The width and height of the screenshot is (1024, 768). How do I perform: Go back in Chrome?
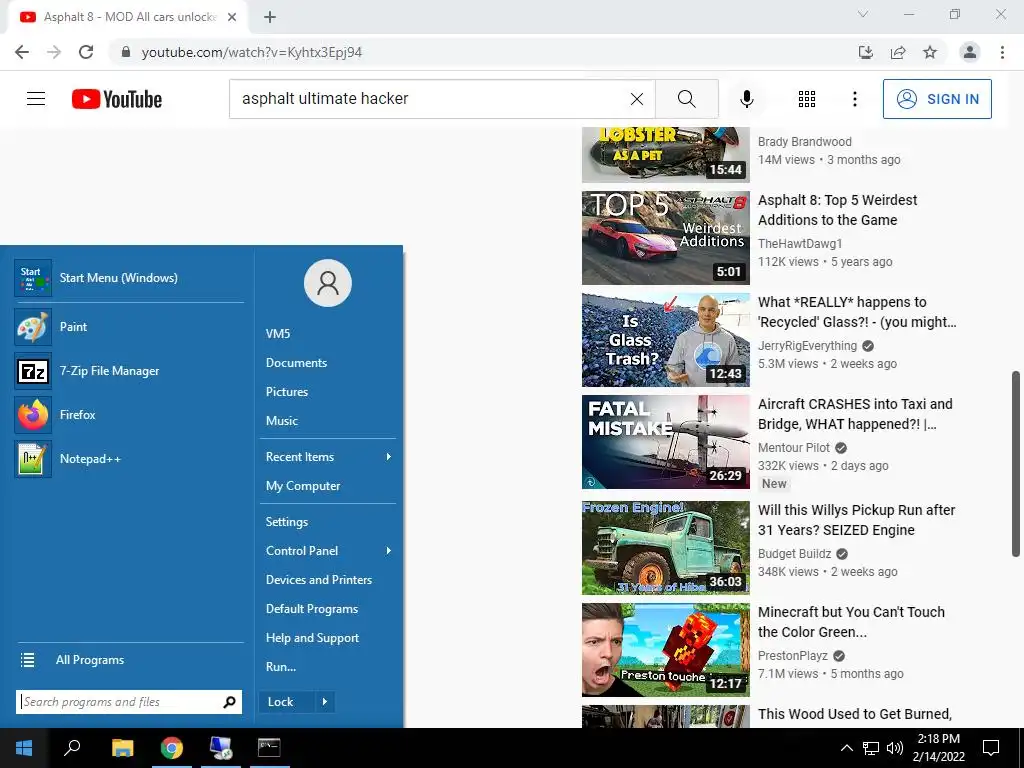22,52
